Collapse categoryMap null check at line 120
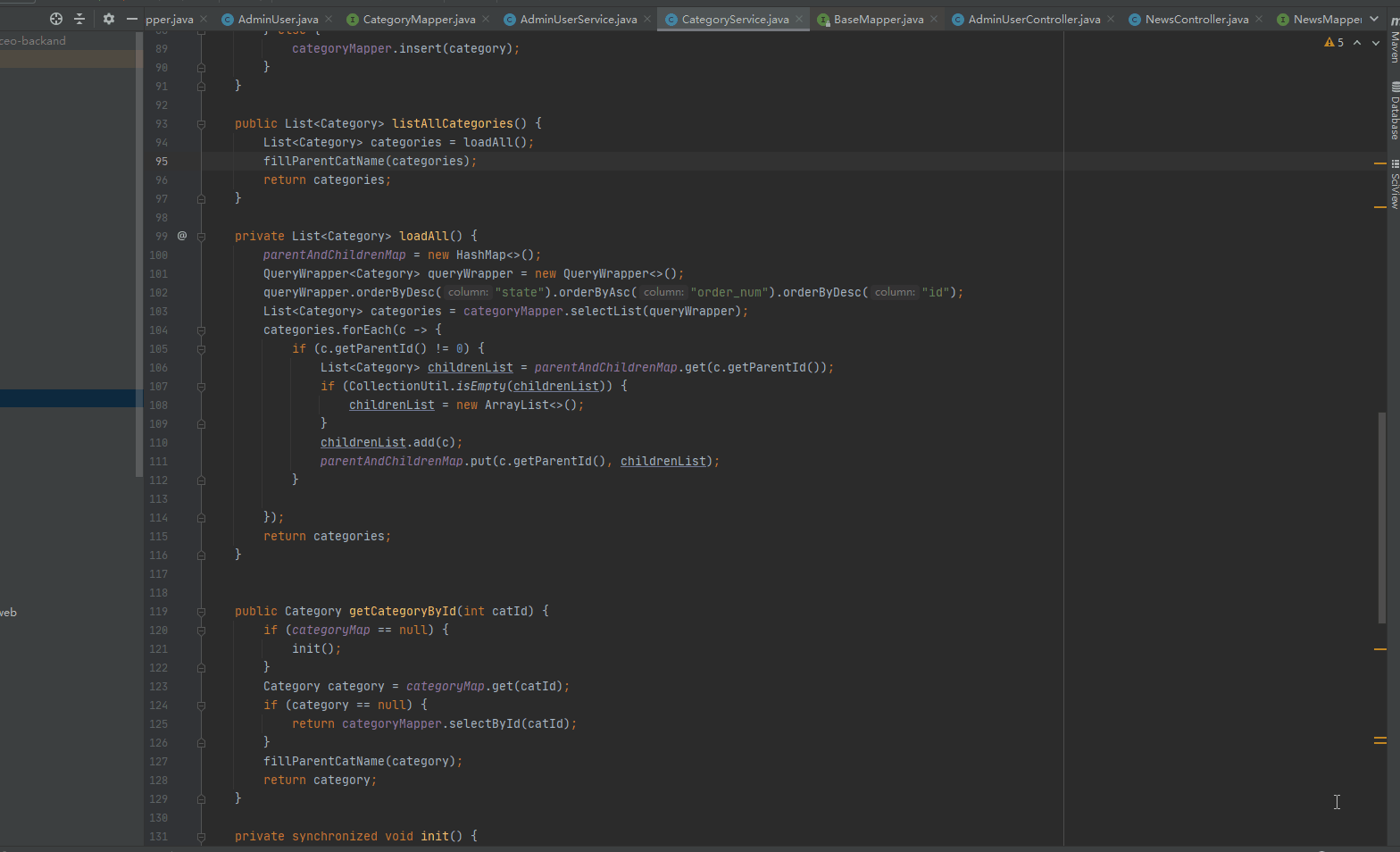Image resolution: width=1400 pixels, height=852 pixels. 201,631
